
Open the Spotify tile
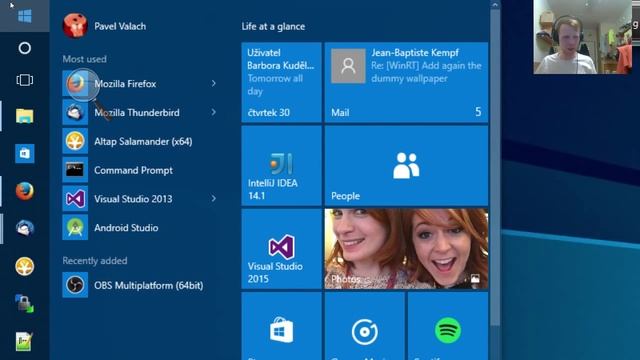point(448,326)
